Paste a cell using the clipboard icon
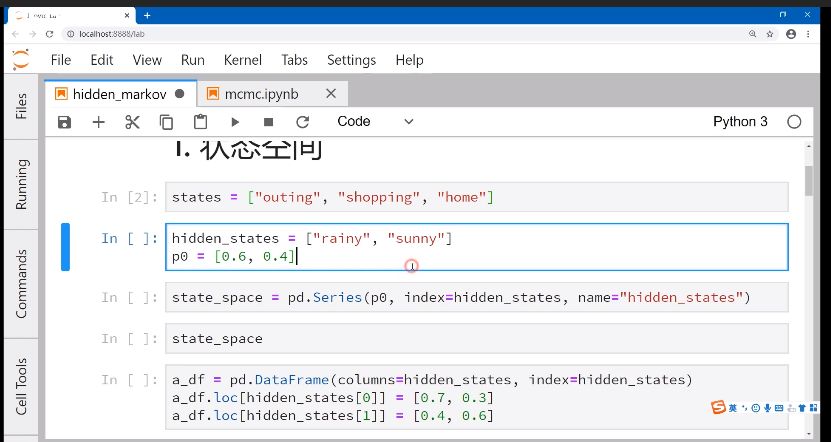Viewport: 831px width, 442px height. [200, 122]
